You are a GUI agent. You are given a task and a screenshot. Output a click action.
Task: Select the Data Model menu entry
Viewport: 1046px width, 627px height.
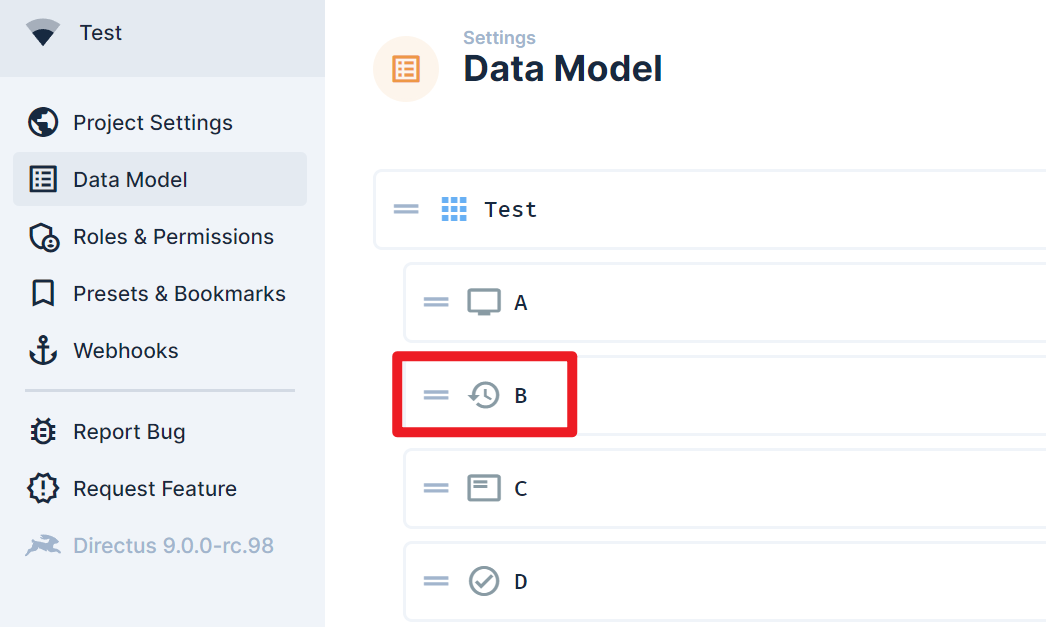(x=130, y=179)
